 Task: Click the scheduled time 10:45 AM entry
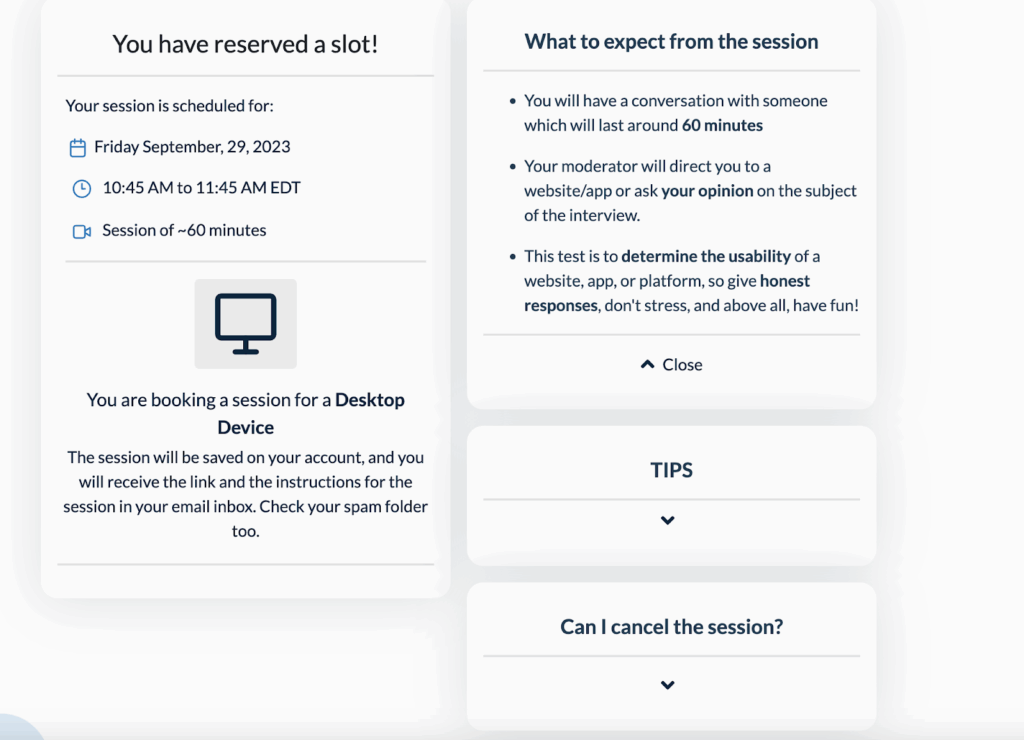[x=200, y=189]
